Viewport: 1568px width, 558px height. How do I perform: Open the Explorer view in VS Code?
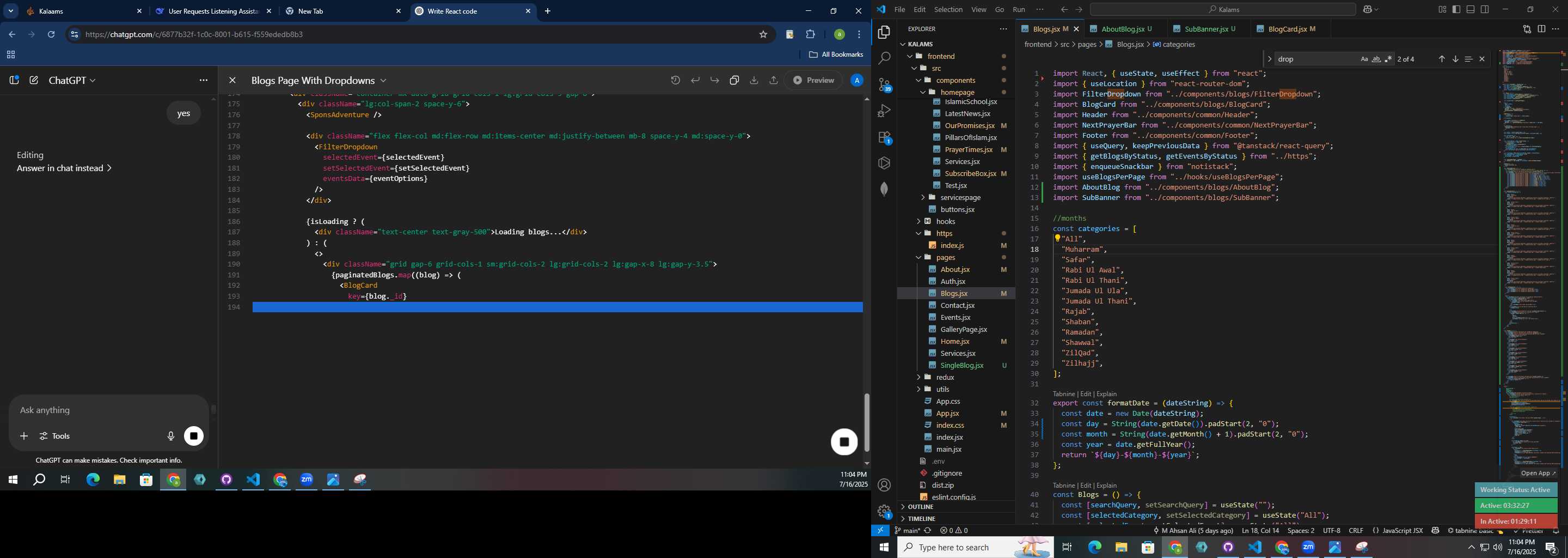[x=884, y=32]
